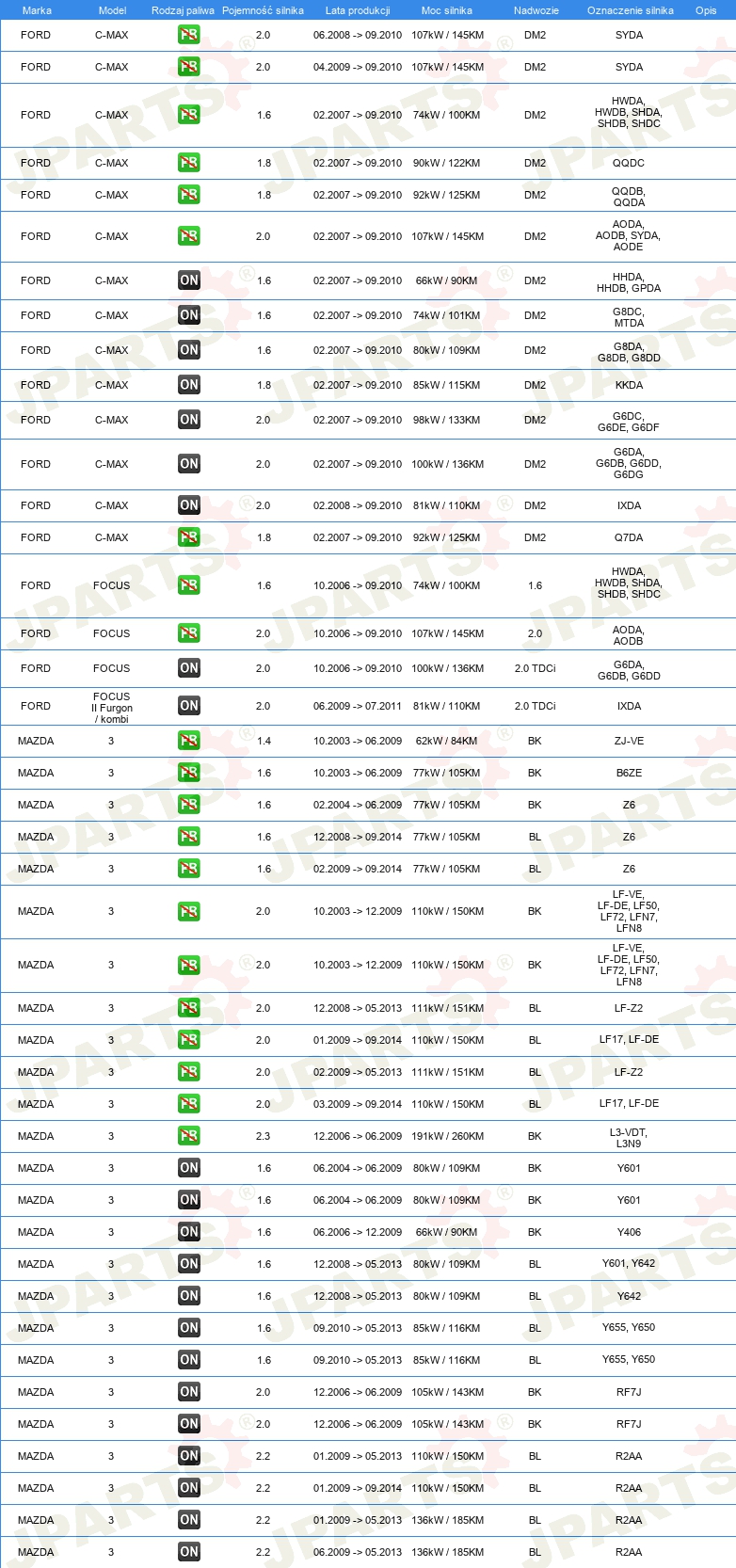Screen dimensions: 736x1568
Task: Select the QQDB, QQDA engine code cell
Action: point(629,196)
